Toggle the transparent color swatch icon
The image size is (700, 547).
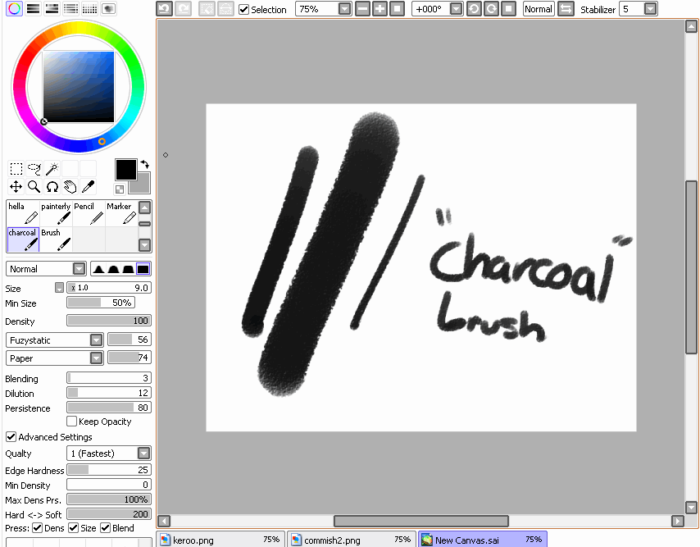(119, 189)
